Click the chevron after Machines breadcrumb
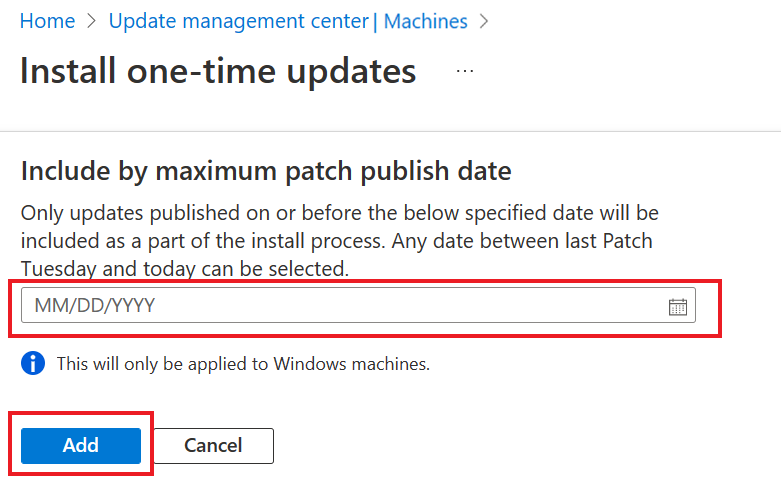The height and width of the screenshot is (484, 781). 484,21
